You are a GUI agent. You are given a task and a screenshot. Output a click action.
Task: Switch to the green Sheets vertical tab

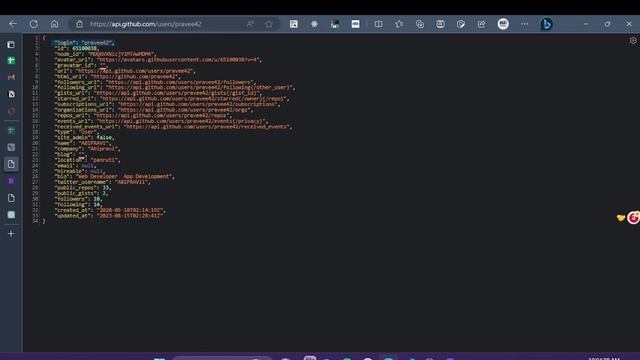(11, 61)
